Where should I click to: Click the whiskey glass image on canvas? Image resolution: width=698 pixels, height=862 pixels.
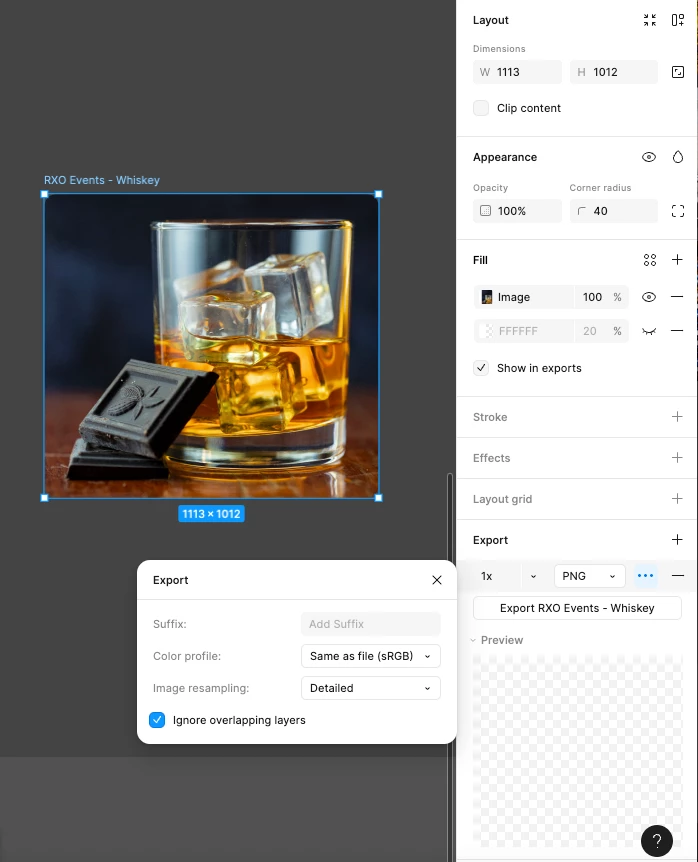click(212, 346)
